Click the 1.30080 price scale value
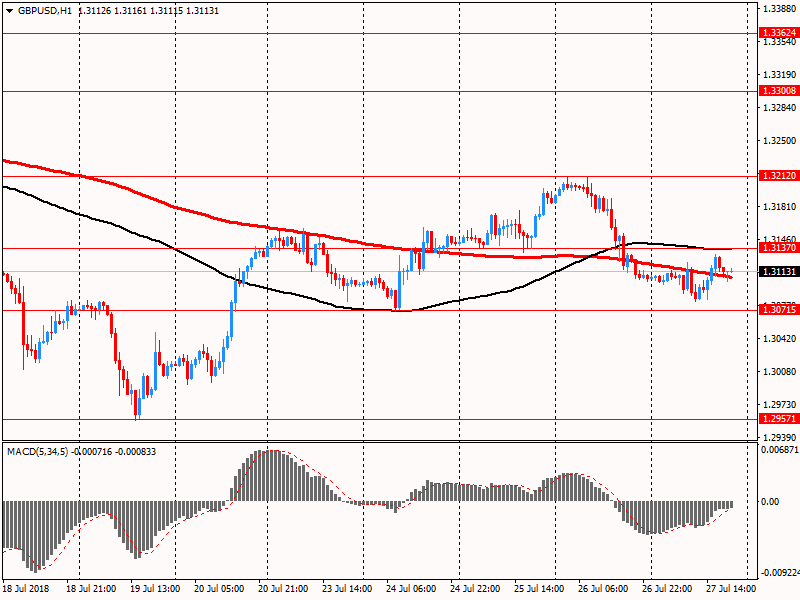This screenshot has height=600, width=800. click(780, 371)
